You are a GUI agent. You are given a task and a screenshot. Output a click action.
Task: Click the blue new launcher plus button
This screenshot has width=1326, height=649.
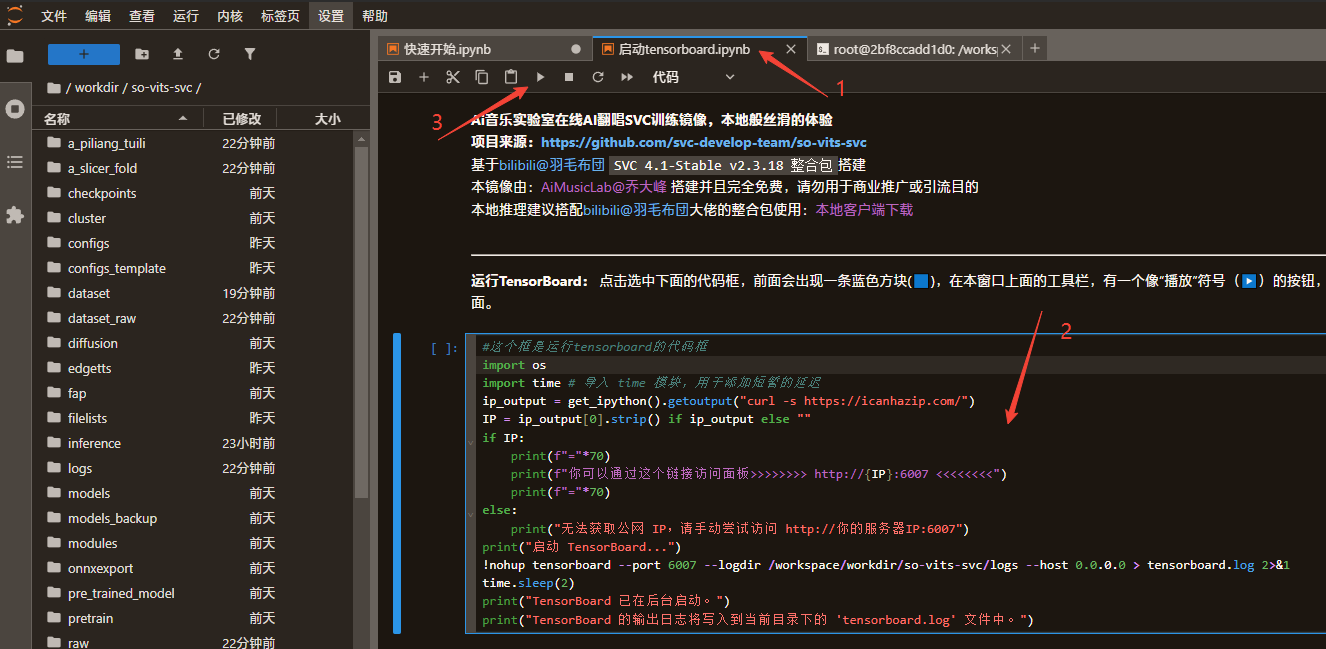(84, 54)
